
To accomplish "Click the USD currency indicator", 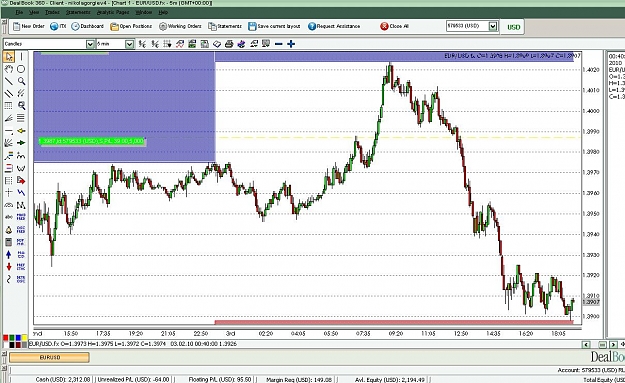I will [514, 27].
